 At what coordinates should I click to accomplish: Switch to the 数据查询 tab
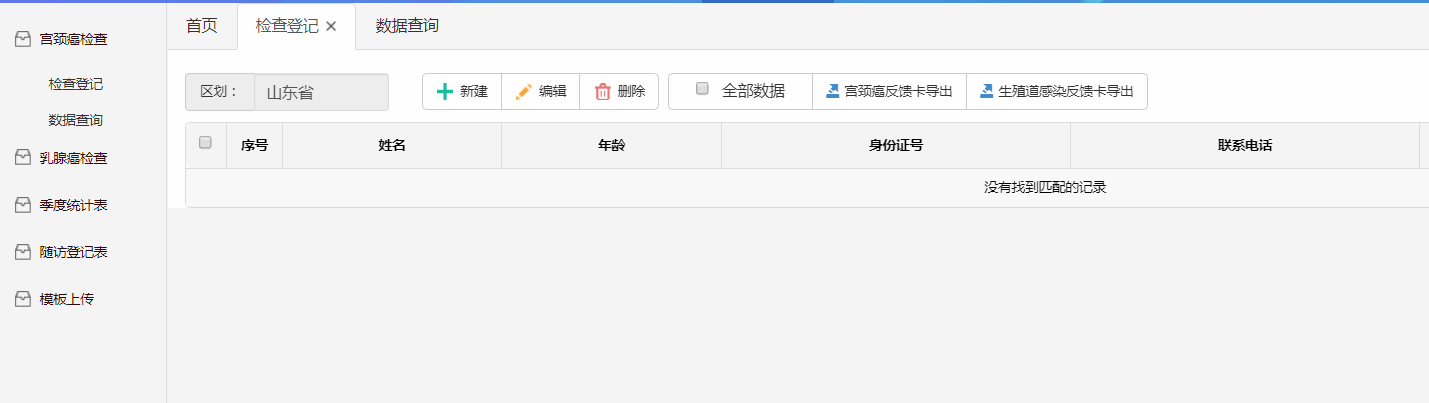click(x=407, y=26)
